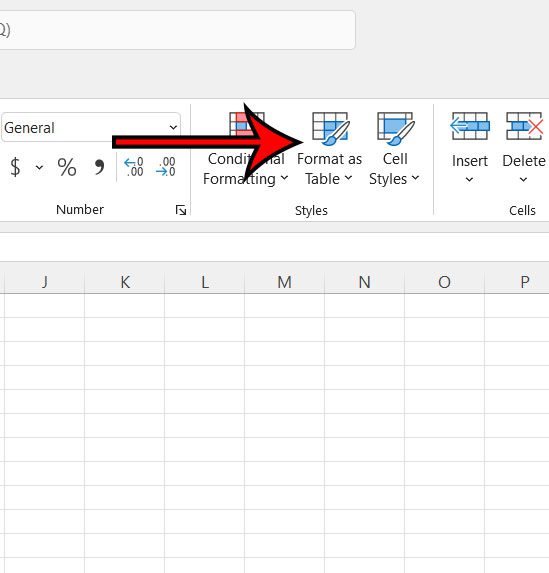Open Number group dialog launcher

181,210
